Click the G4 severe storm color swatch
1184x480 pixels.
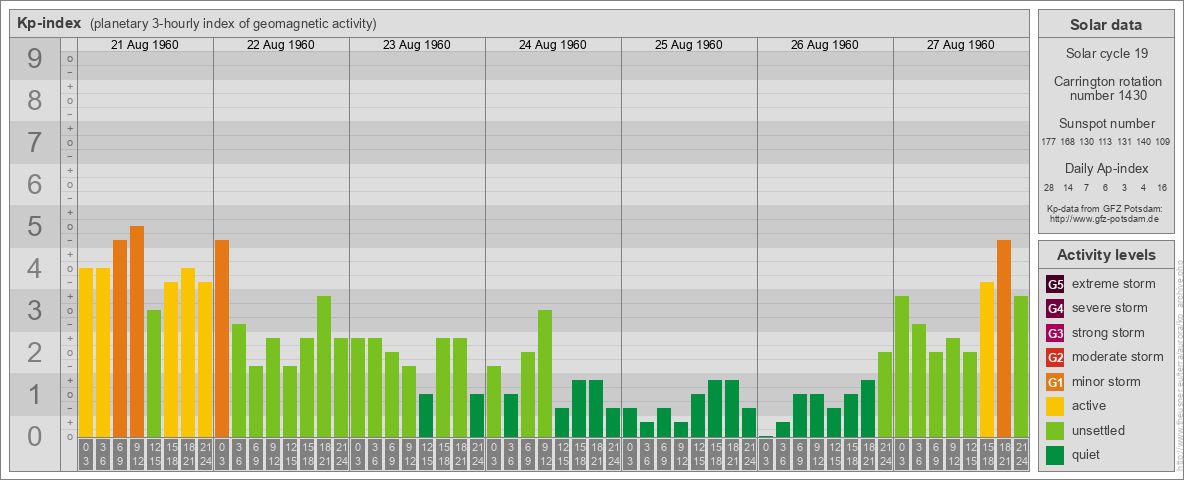click(x=1055, y=309)
